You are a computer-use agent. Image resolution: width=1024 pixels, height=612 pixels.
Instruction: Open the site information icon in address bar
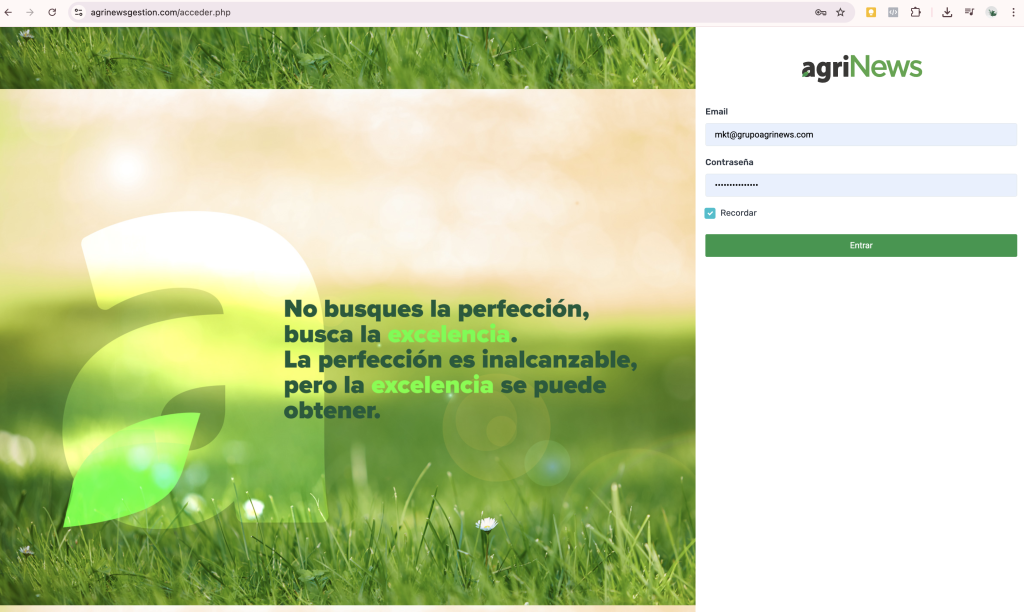pos(78,12)
